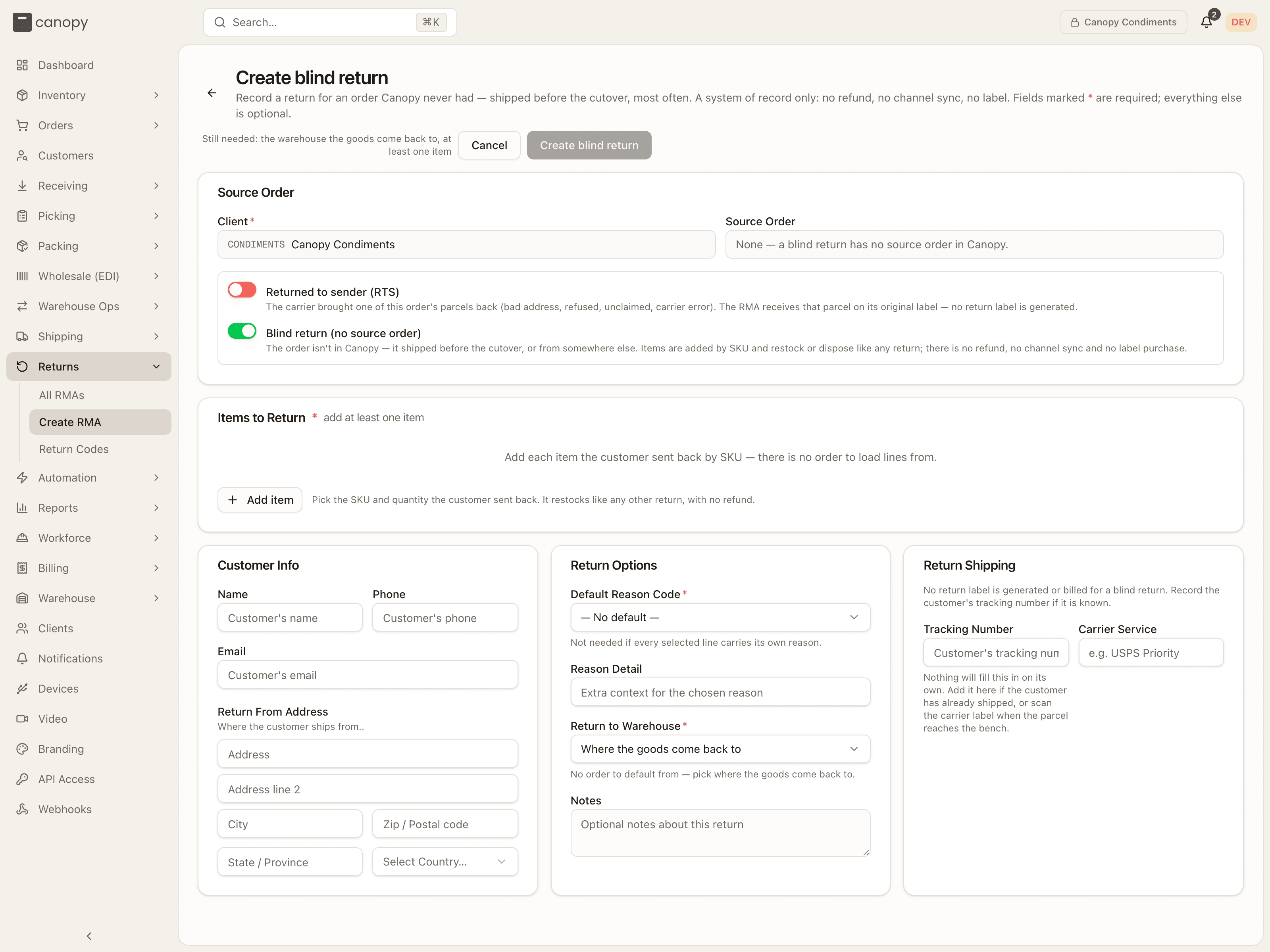Expand the Billing submenu chevron

(156, 568)
